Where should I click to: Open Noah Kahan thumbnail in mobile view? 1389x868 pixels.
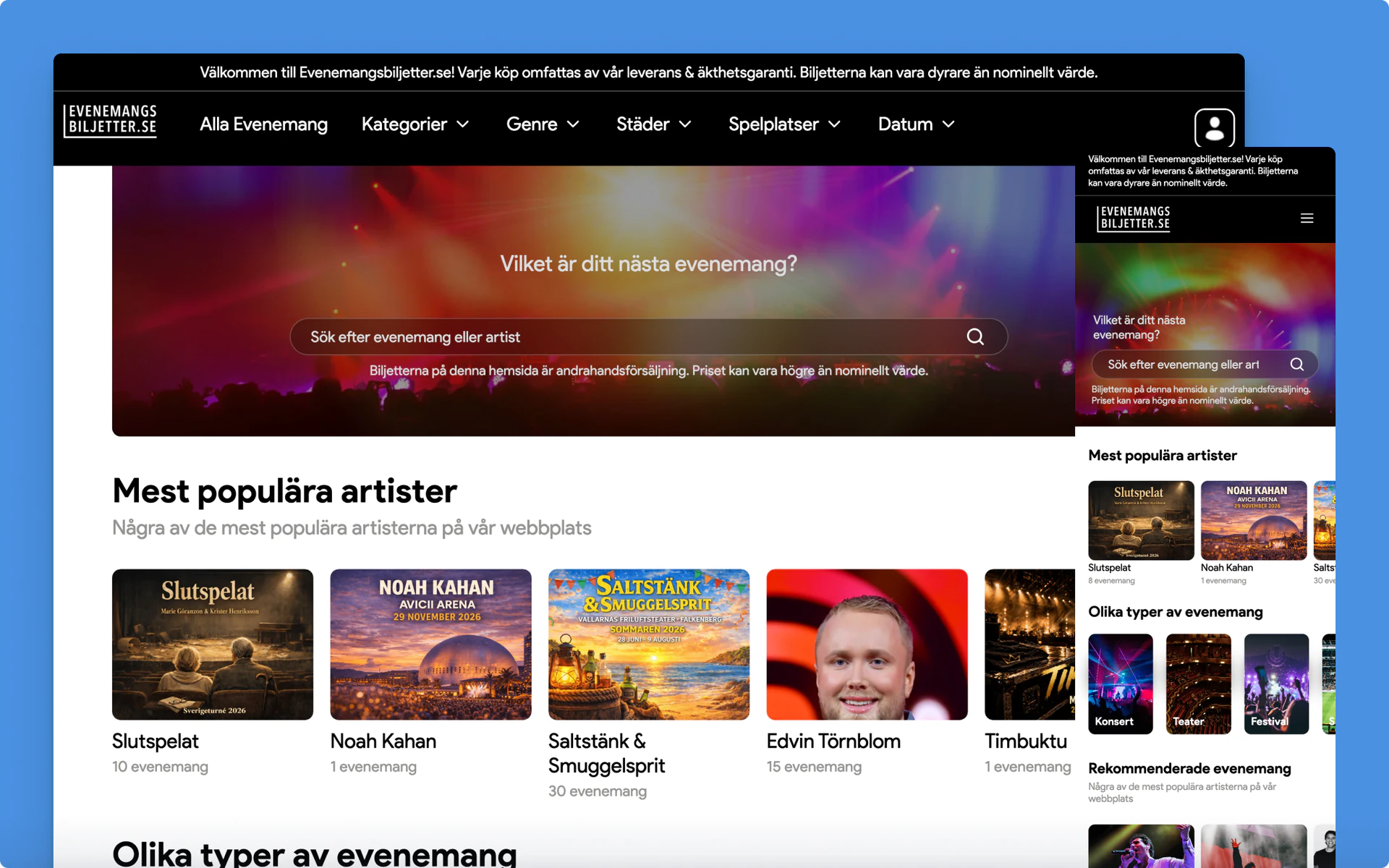click(1254, 520)
